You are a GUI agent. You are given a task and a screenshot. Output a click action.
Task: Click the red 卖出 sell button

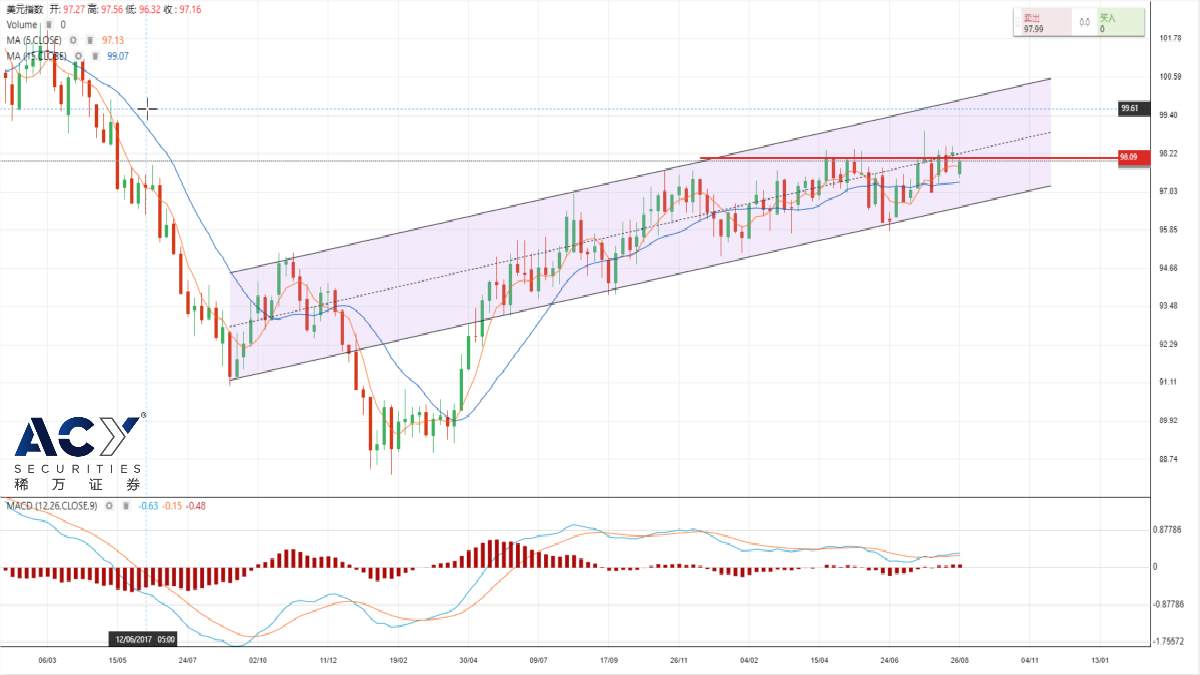(1043, 23)
